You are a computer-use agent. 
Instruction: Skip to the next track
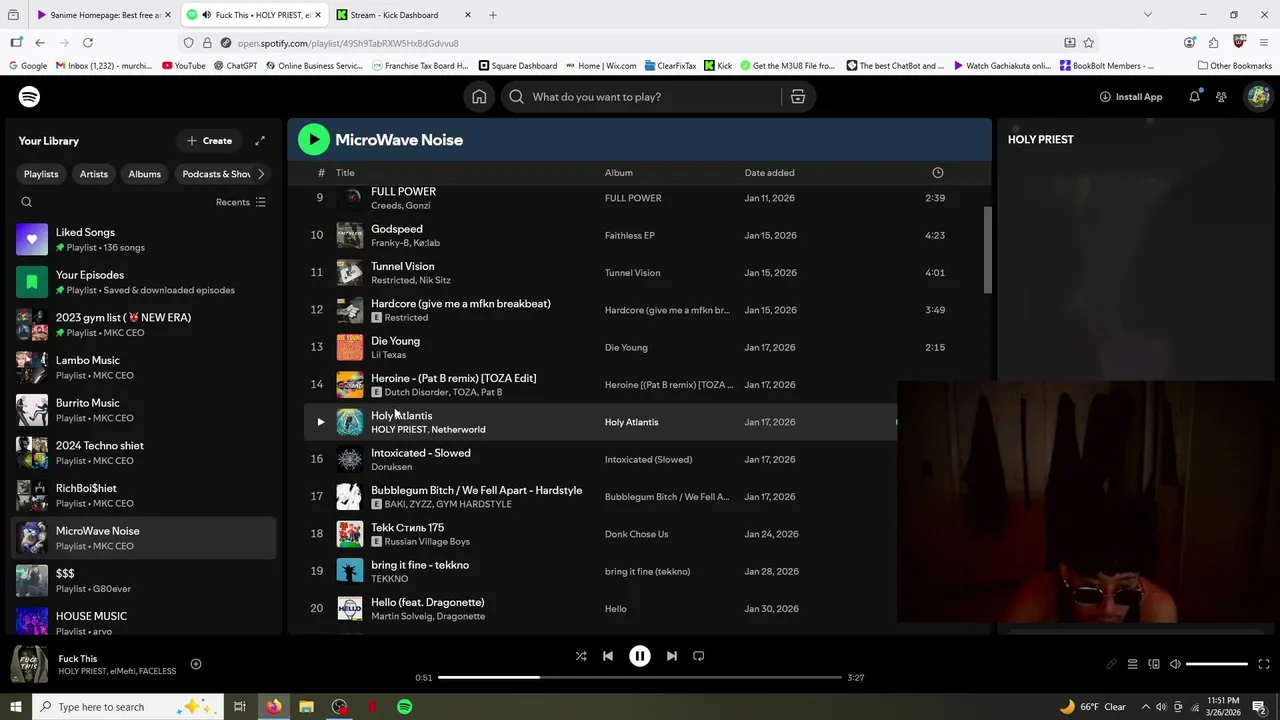(672, 656)
